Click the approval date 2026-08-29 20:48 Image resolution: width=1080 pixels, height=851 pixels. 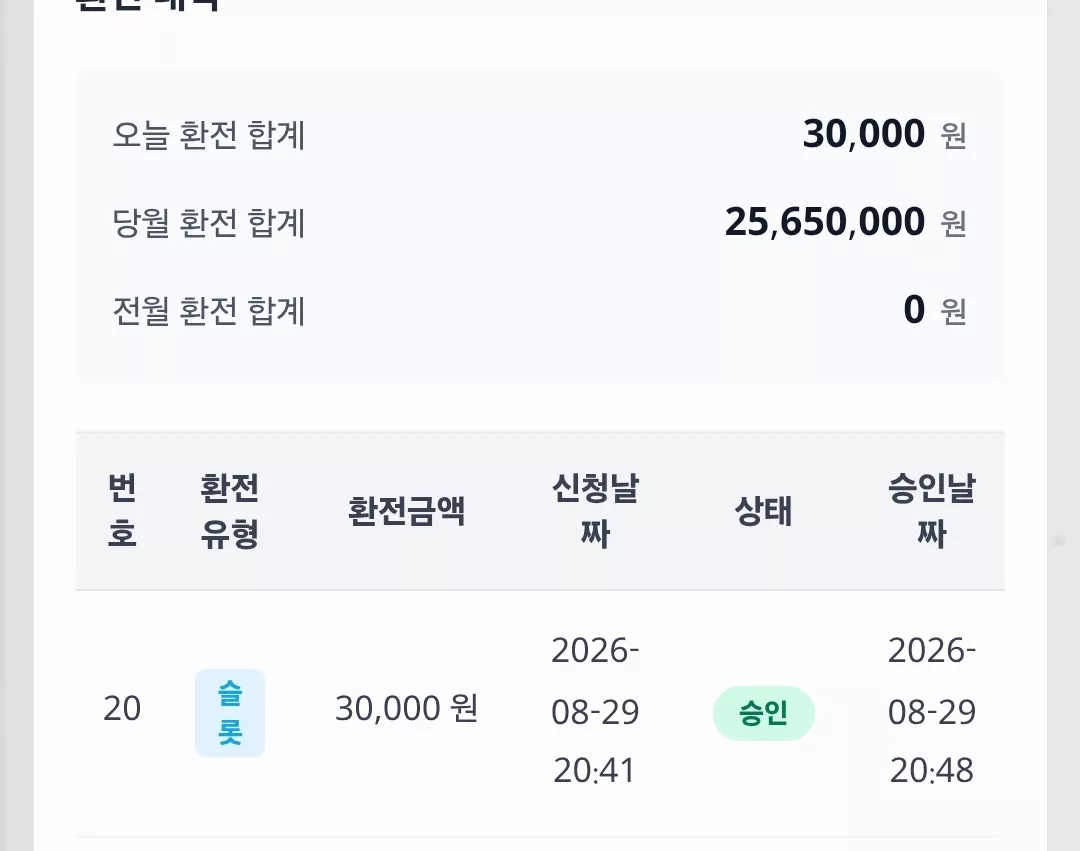pos(931,711)
